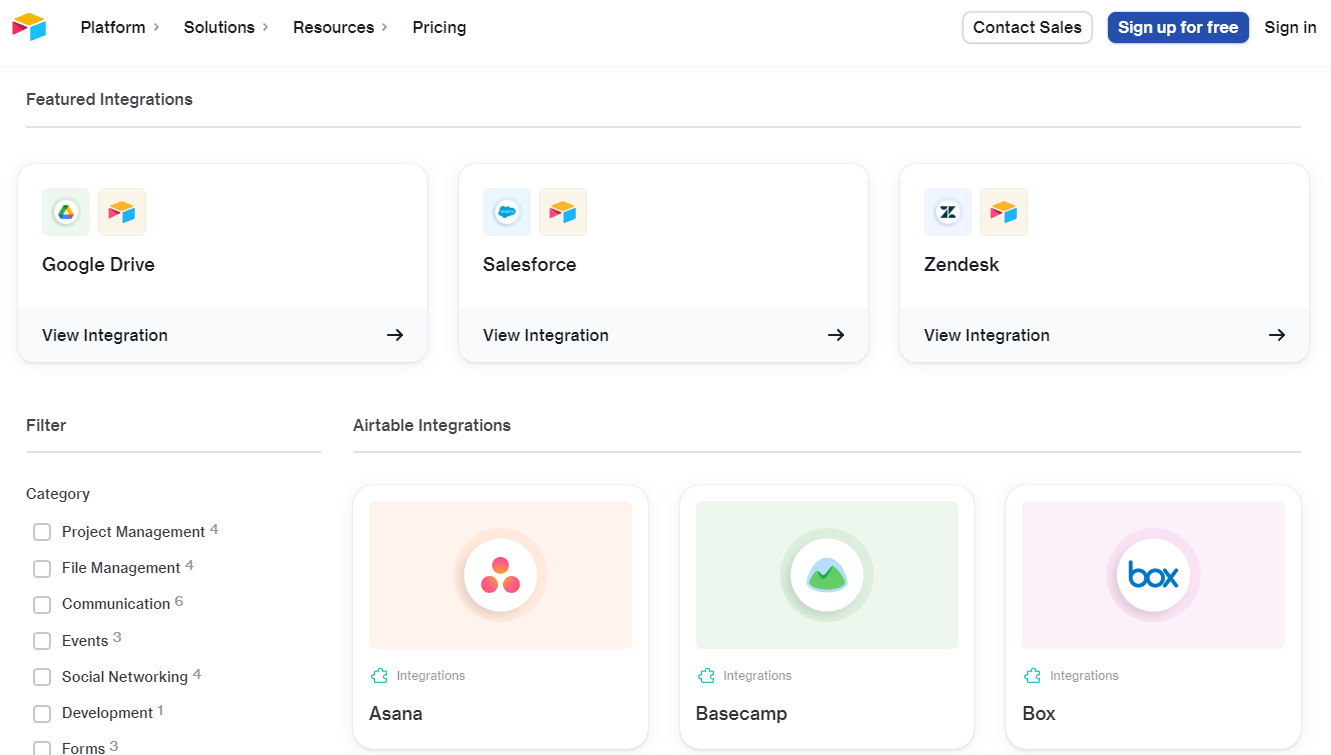Click the Box logo
This screenshot has width=1331, height=755.
pos(1153,575)
